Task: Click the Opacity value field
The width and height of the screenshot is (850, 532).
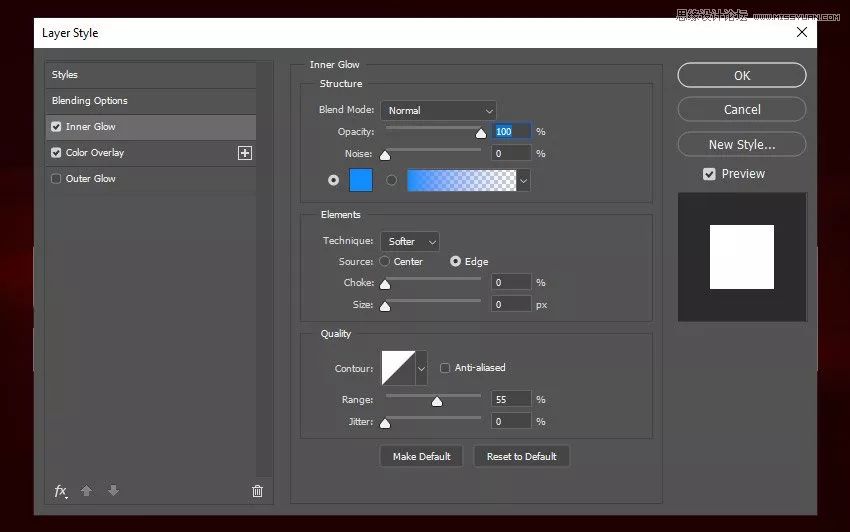Action: click(x=511, y=131)
